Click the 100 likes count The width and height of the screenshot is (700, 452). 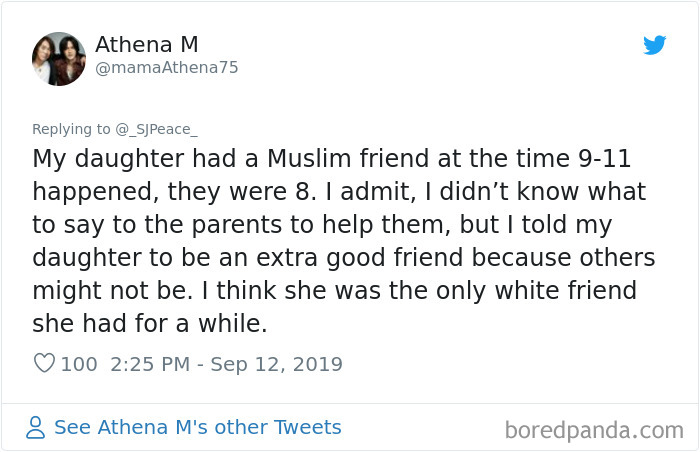(x=79, y=364)
